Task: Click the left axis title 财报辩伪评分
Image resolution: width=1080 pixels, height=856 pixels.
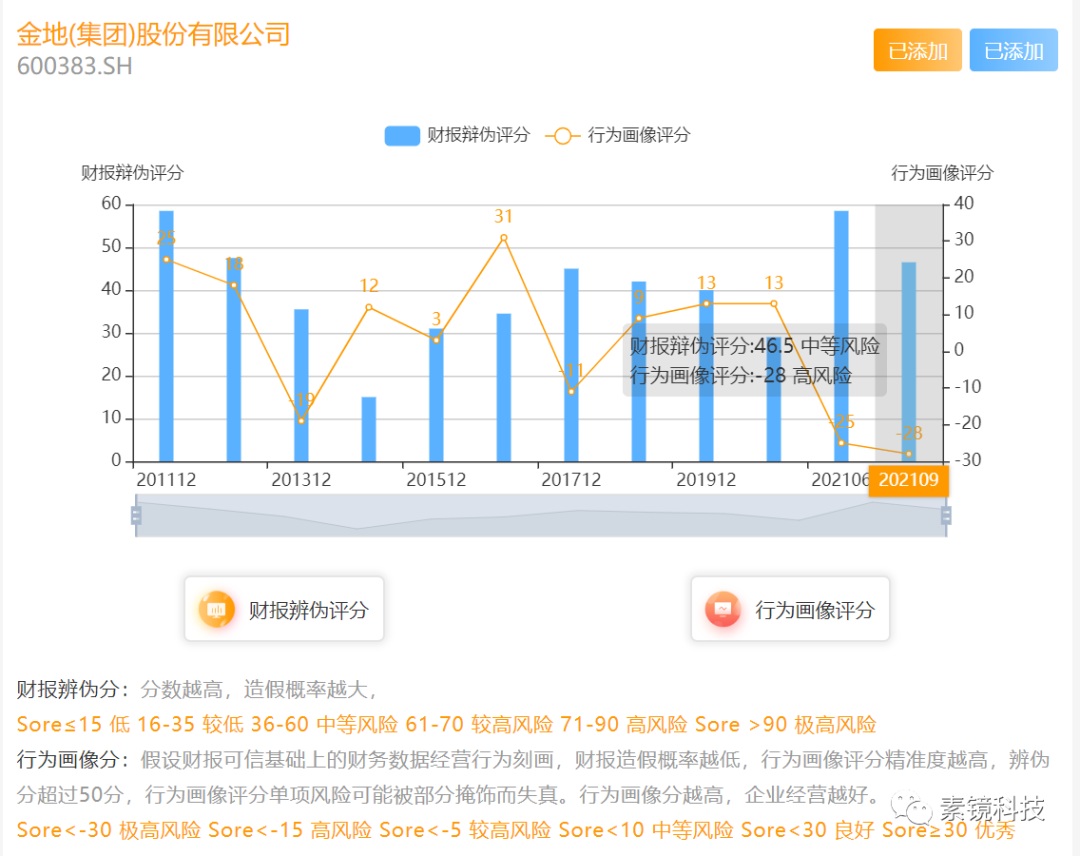Action: (x=132, y=173)
